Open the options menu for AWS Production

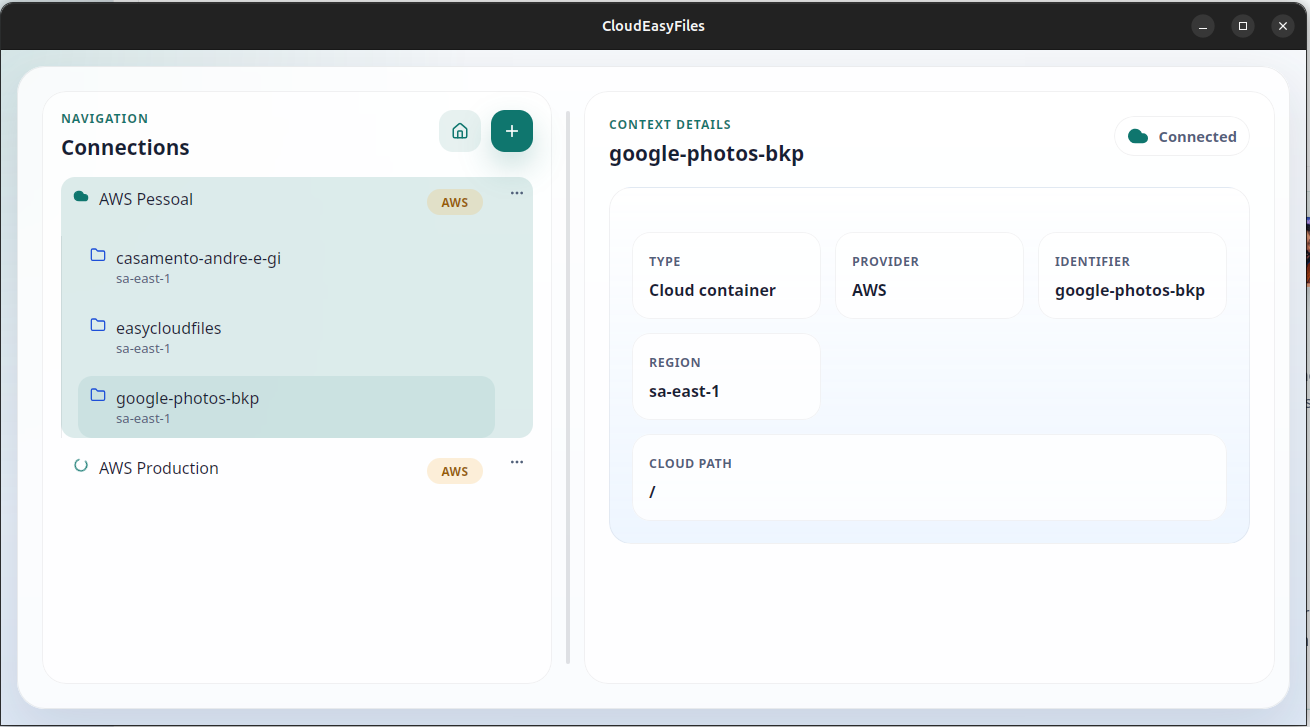point(516,461)
